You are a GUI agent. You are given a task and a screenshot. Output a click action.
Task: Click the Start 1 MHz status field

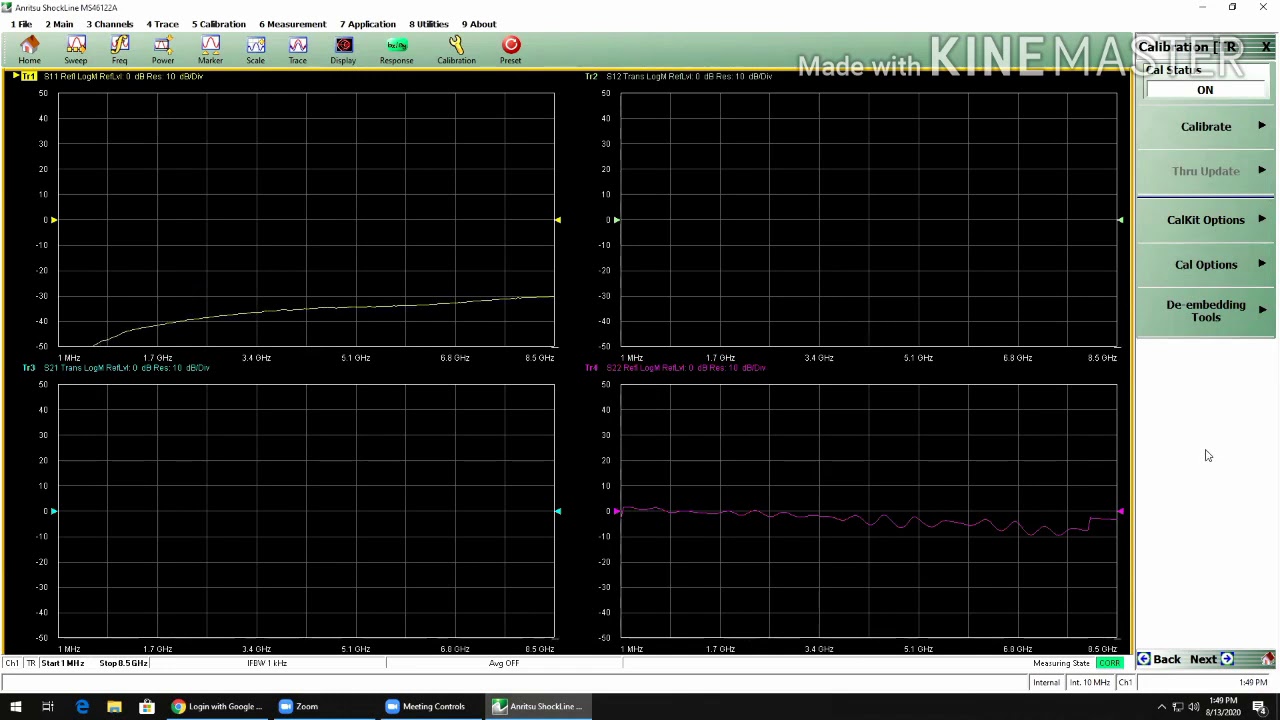pos(62,663)
